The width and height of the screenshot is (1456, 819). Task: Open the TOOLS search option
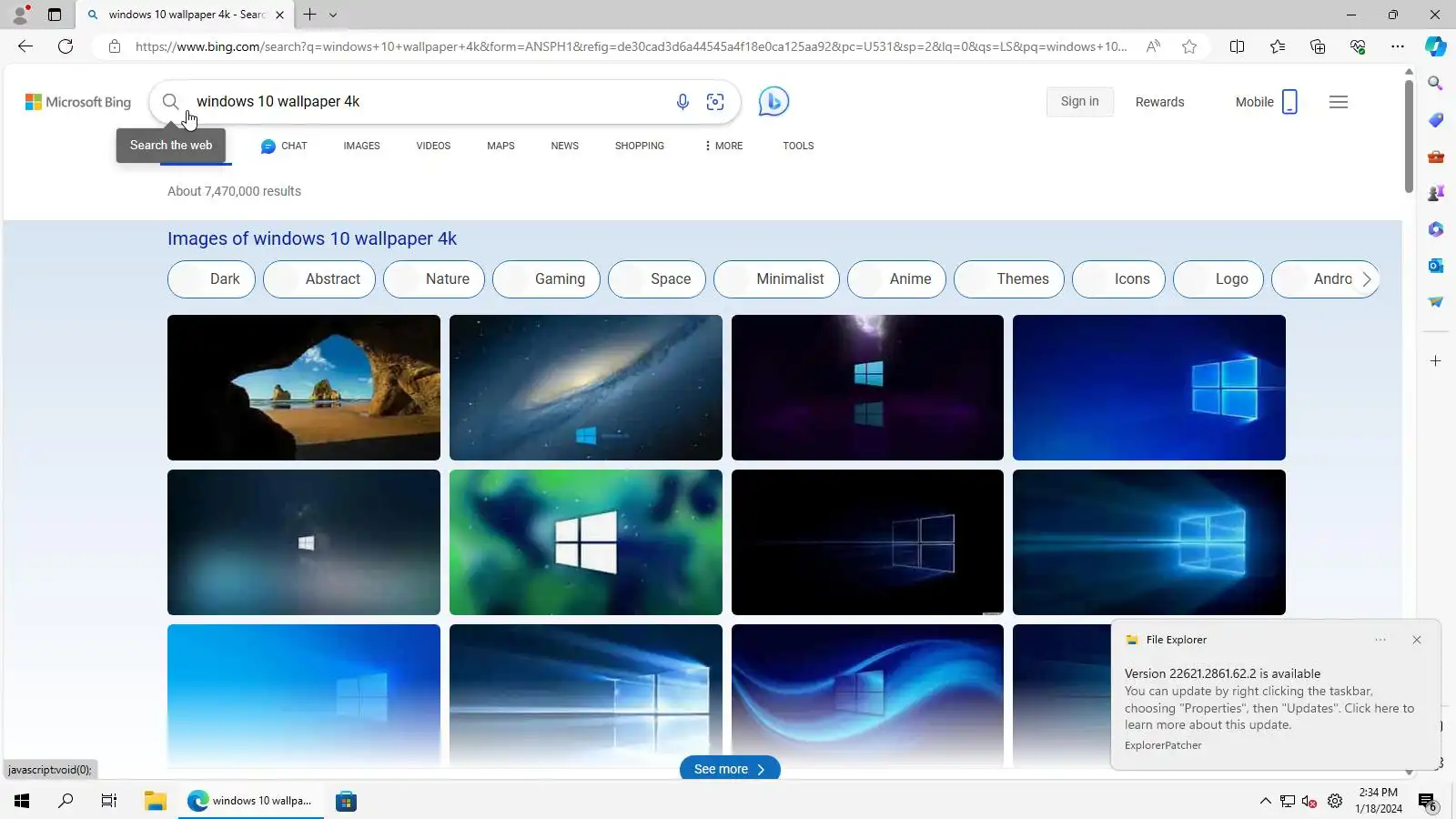(798, 146)
